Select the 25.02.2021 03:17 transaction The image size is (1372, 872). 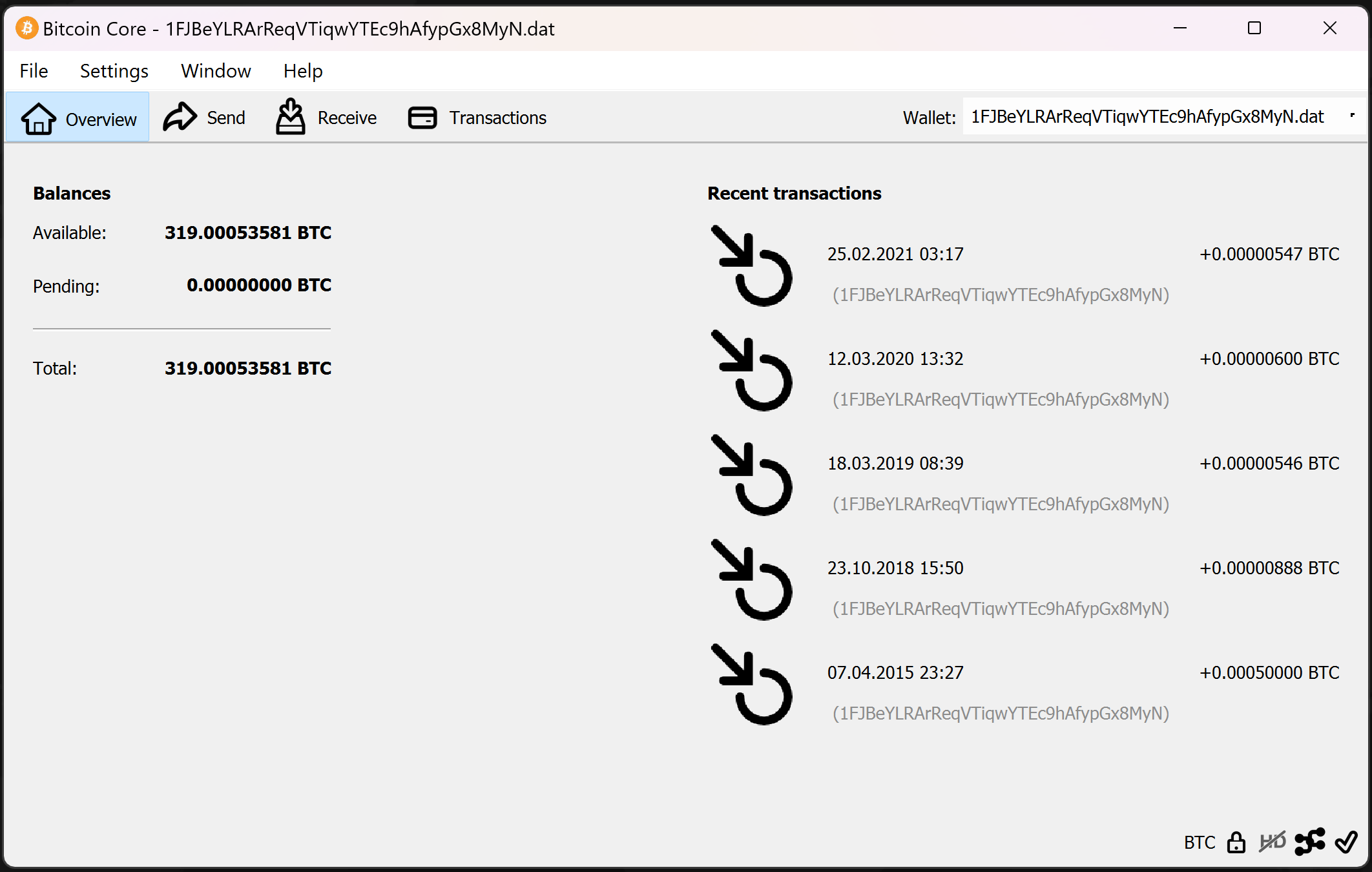(895, 254)
